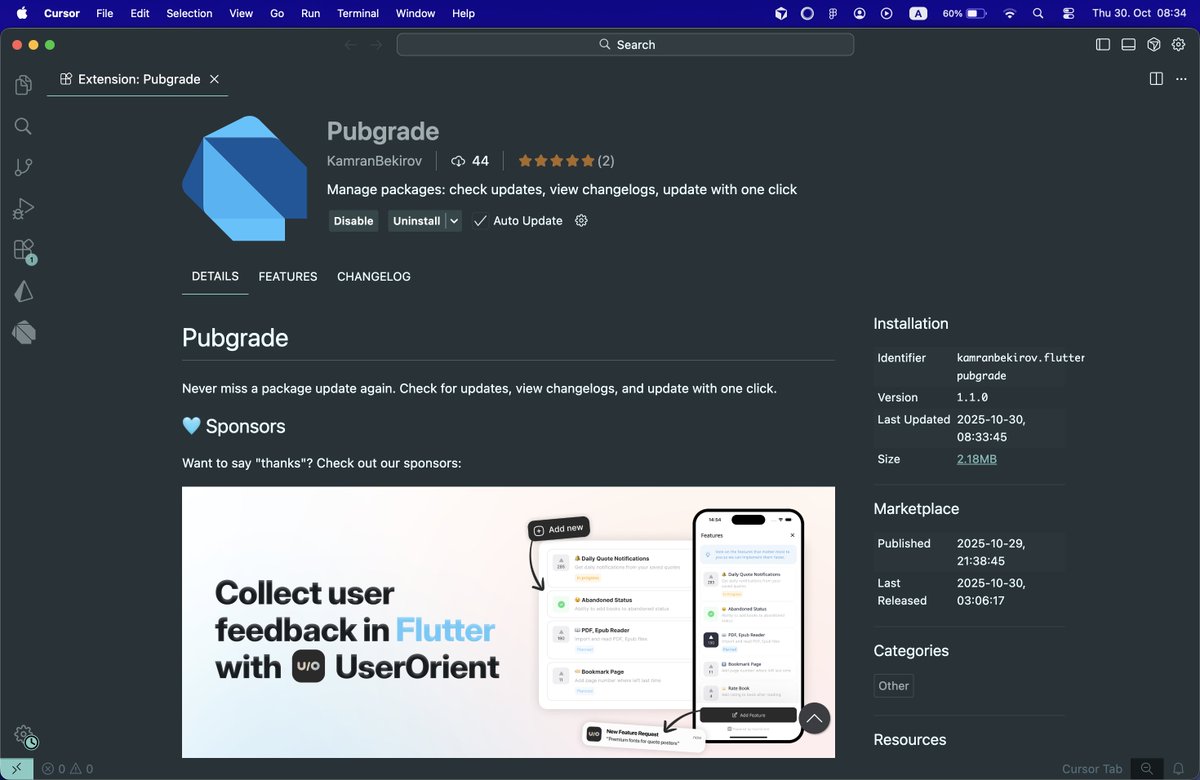Open Manage gear at bottom of activity bar
This screenshot has width=1200, height=780.
(24, 736)
